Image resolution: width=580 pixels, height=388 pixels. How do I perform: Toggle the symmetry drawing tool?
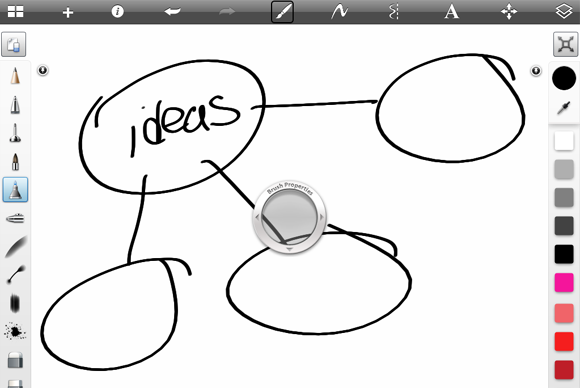[x=394, y=12]
